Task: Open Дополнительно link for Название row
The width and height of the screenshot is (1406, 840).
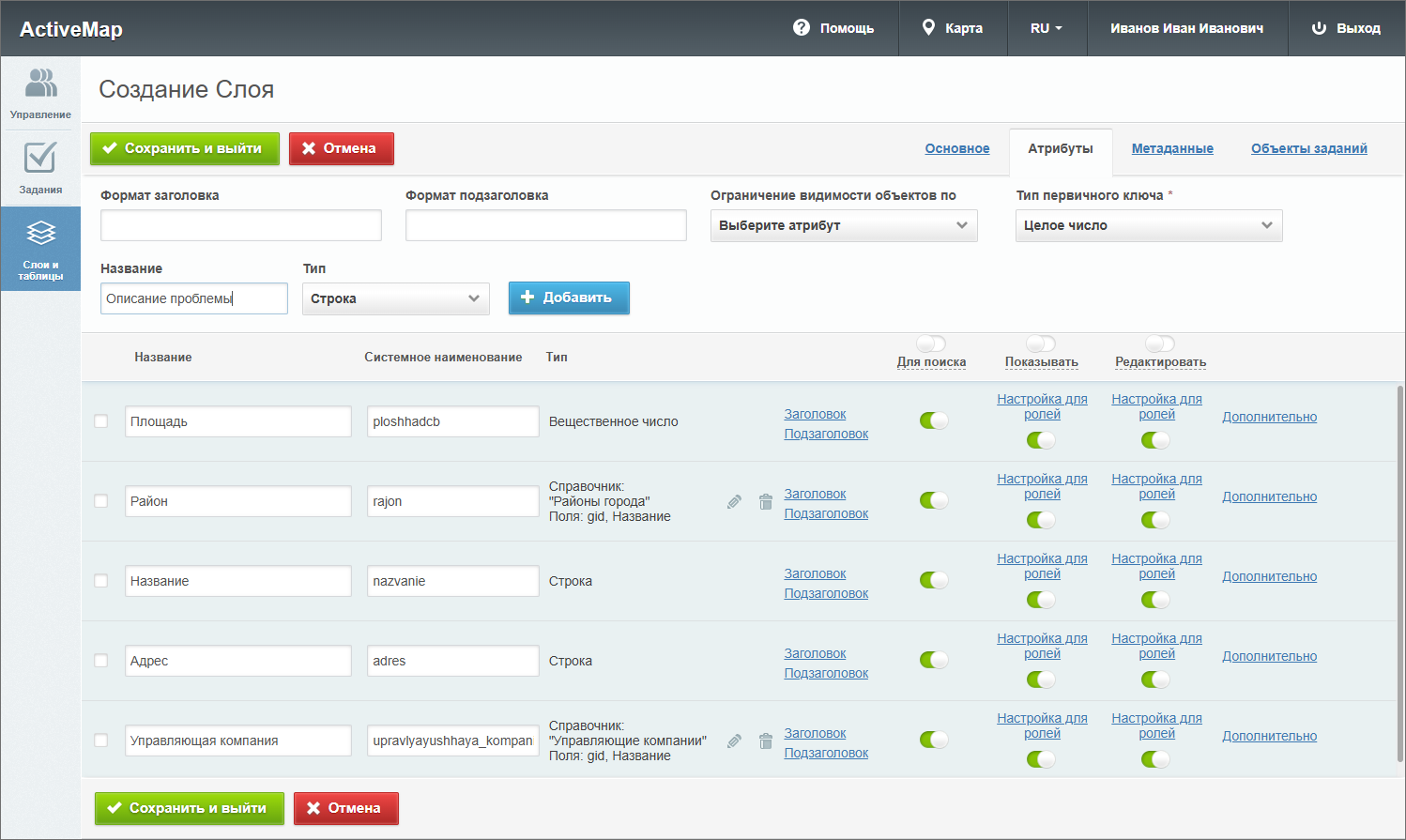Action: coord(1269,576)
